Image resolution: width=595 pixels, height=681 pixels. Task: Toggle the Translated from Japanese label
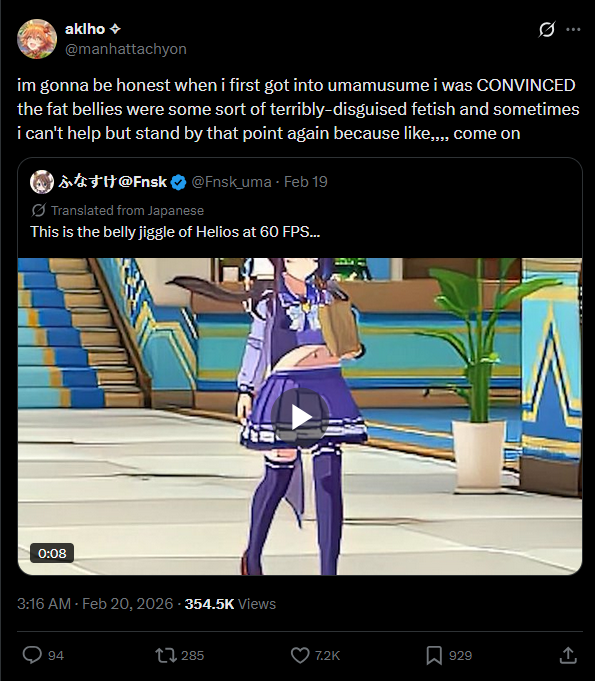(127, 211)
